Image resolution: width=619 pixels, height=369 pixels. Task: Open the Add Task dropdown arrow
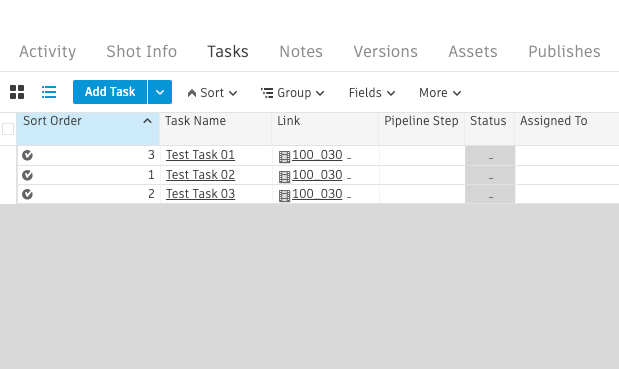(160, 92)
